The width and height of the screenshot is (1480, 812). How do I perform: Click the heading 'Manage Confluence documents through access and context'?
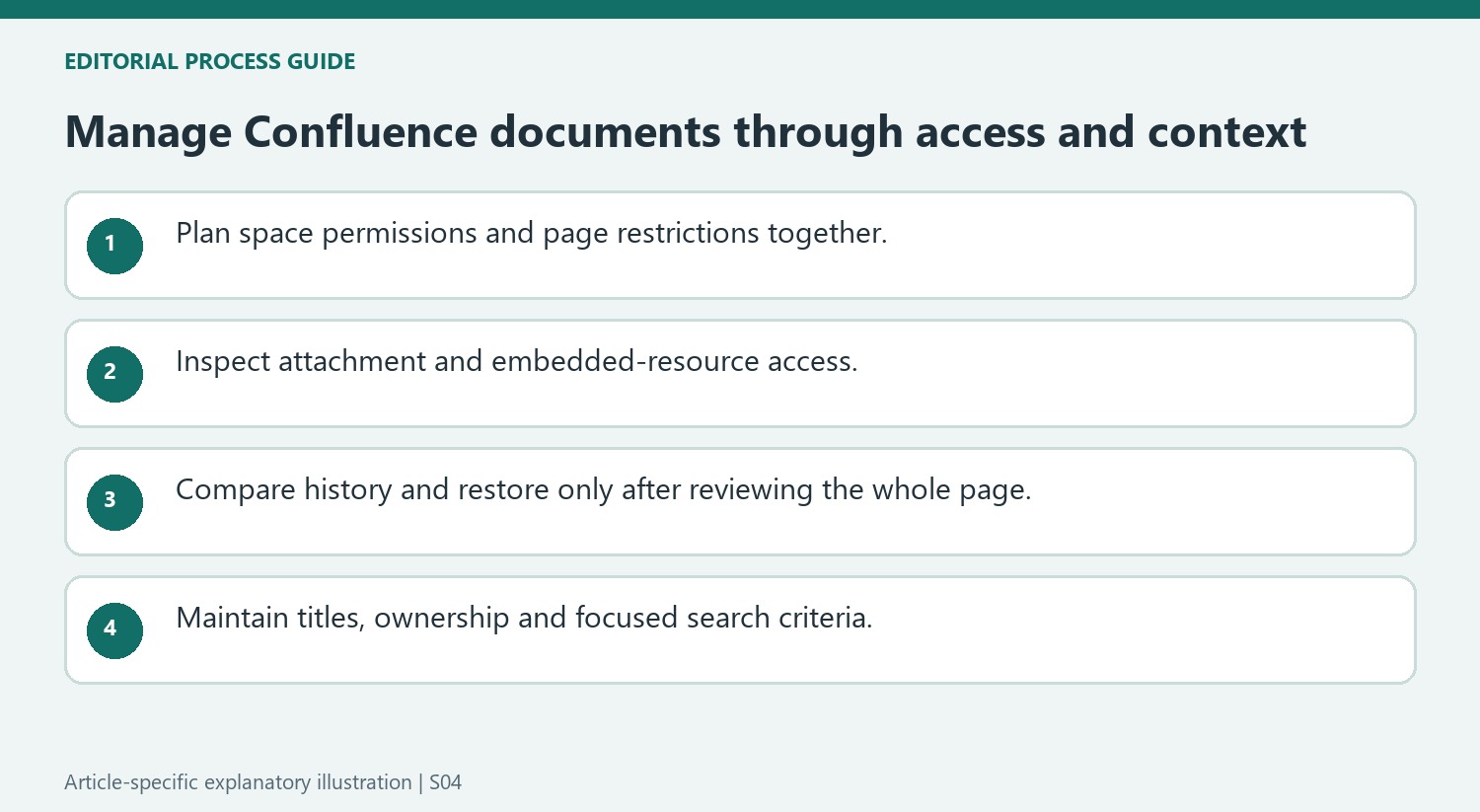click(x=686, y=132)
